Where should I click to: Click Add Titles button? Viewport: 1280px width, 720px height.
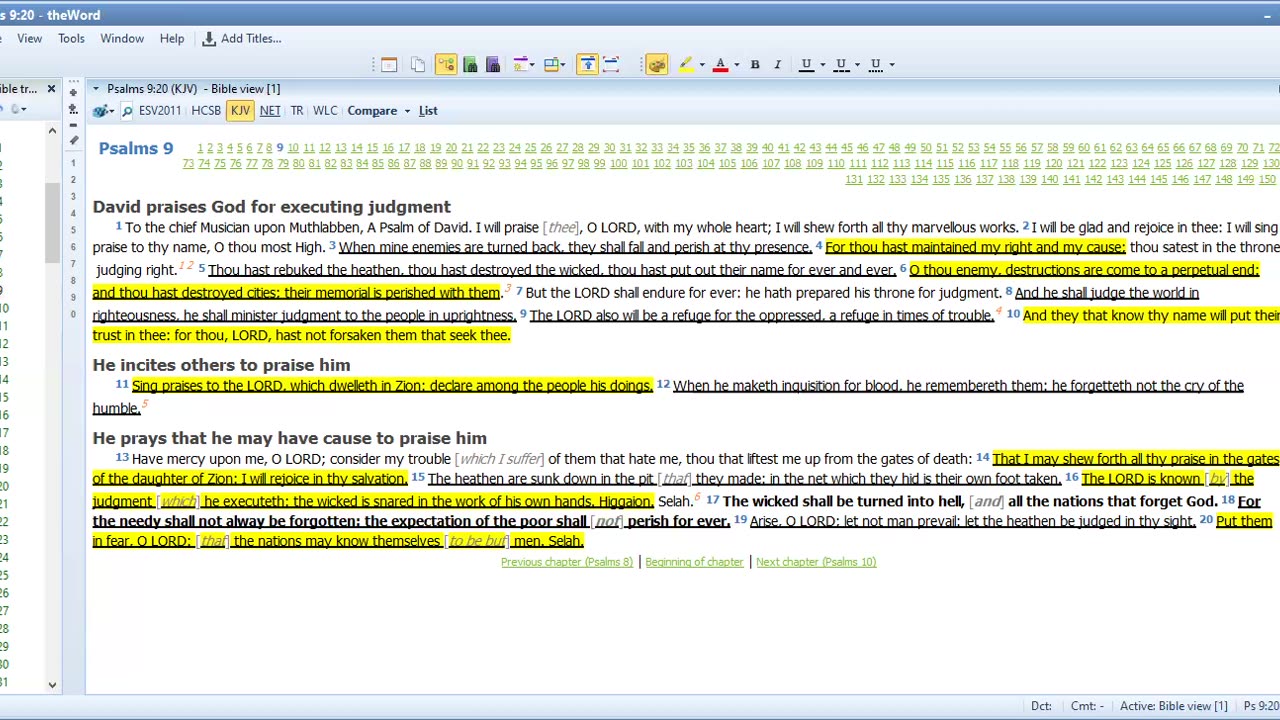tap(242, 38)
